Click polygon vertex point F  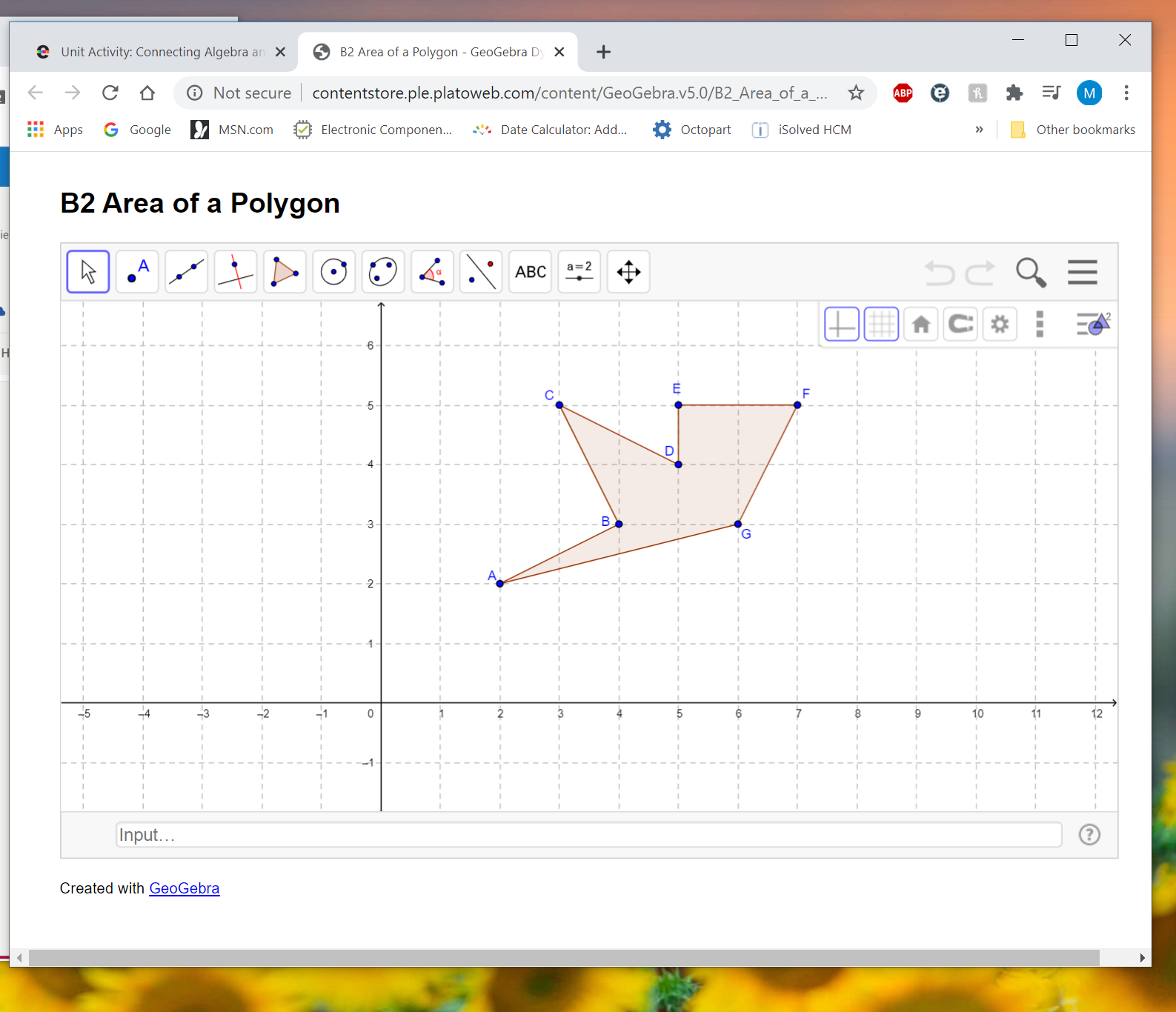797,405
